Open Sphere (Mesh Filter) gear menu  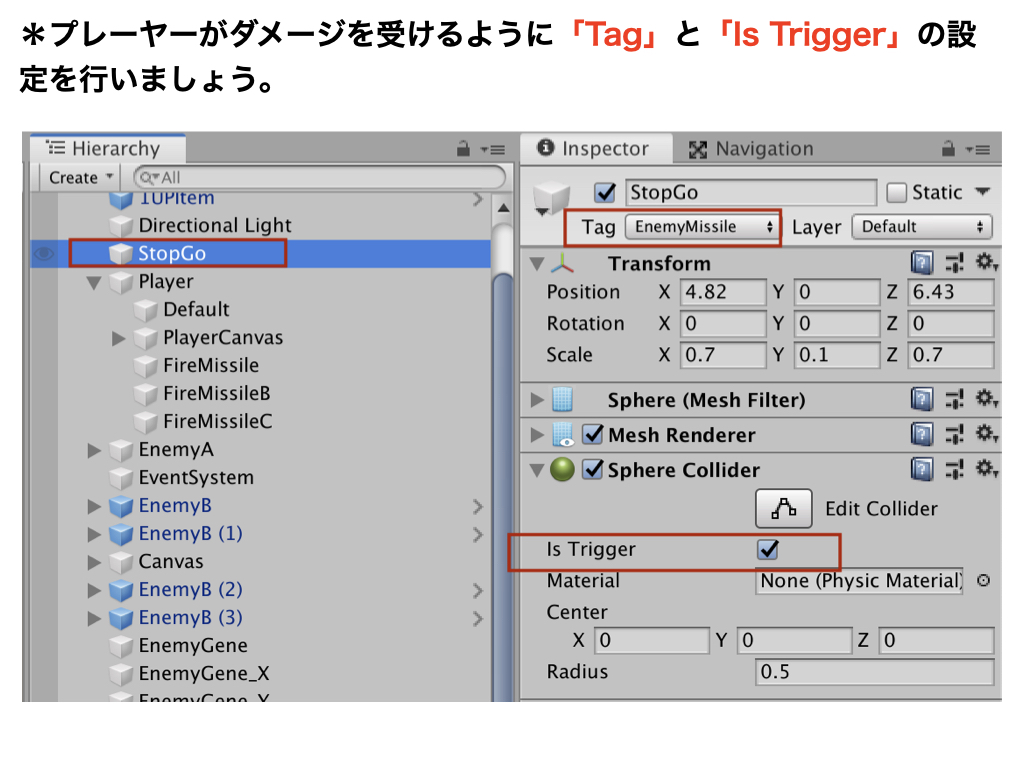tap(986, 399)
